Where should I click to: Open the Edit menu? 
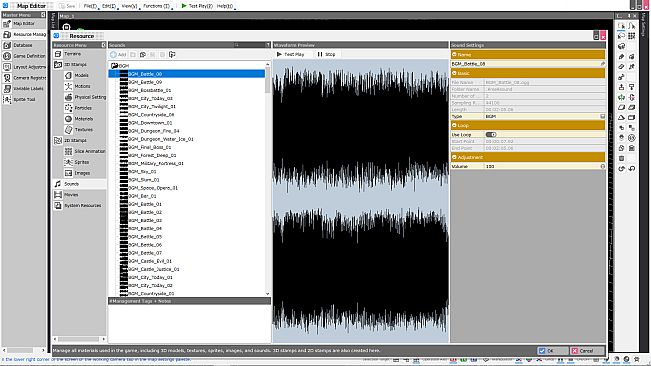click(109, 6)
